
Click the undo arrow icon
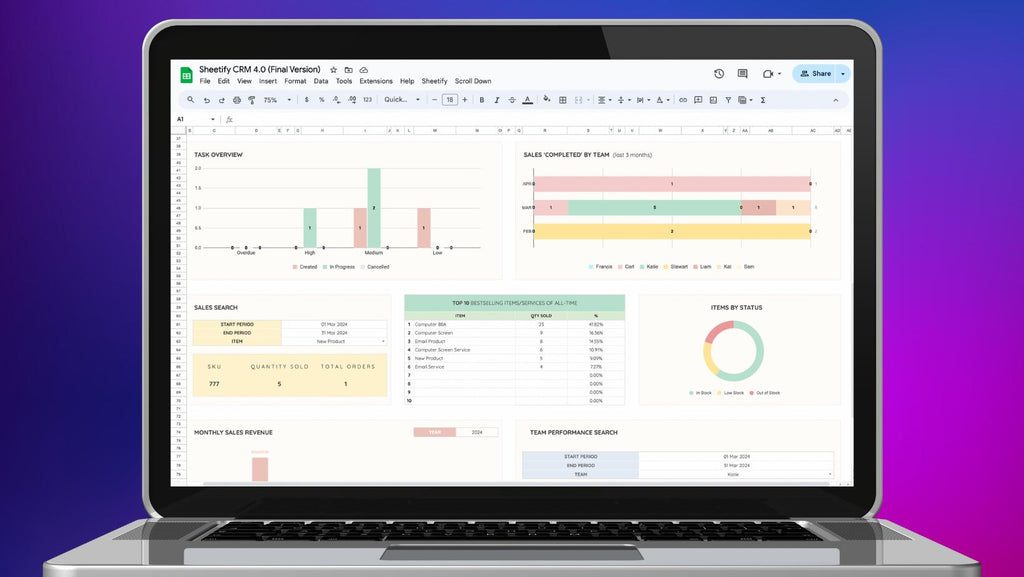point(207,100)
